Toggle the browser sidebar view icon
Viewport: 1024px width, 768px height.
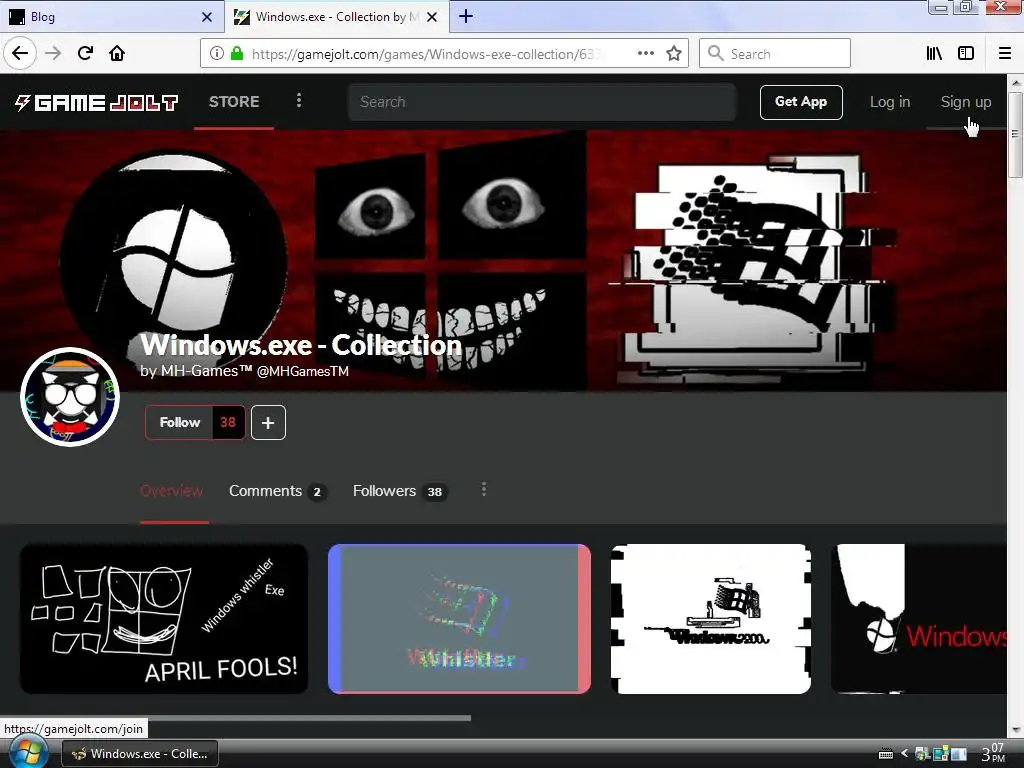(x=966, y=54)
